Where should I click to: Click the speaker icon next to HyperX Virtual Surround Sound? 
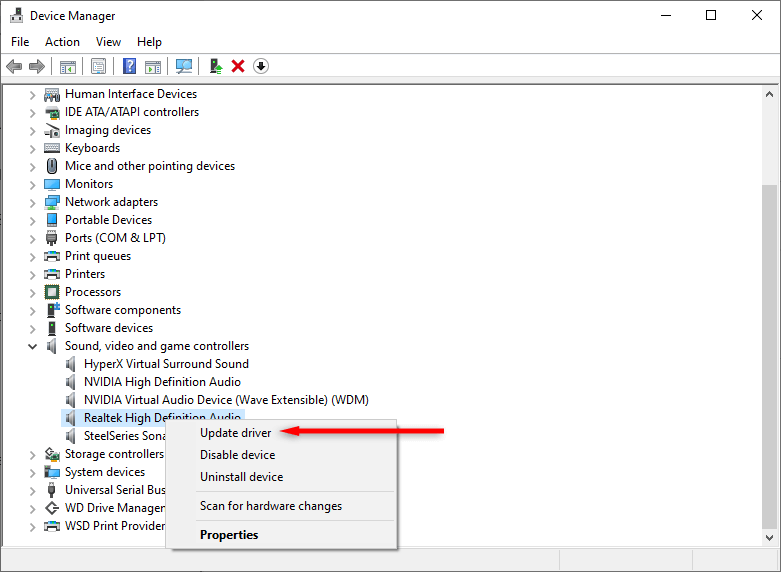71,364
